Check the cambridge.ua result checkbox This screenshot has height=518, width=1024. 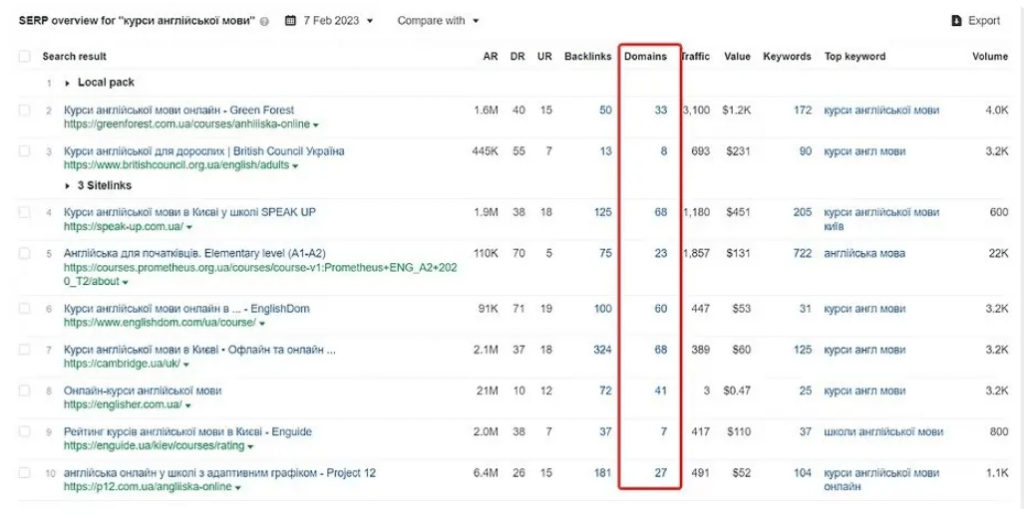pyautogui.click(x=25, y=349)
